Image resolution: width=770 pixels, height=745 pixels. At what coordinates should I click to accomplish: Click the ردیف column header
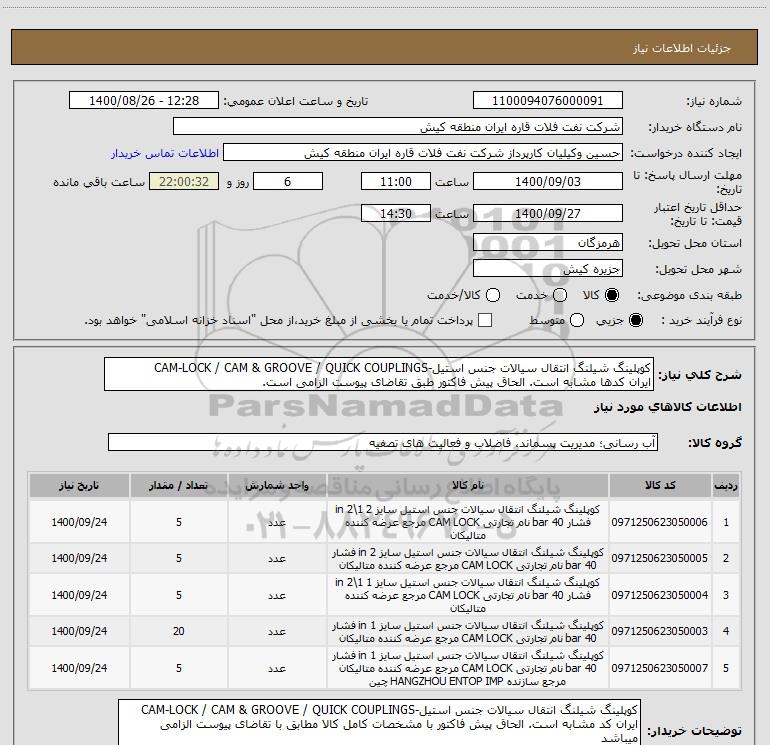pyautogui.click(x=726, y=486)
